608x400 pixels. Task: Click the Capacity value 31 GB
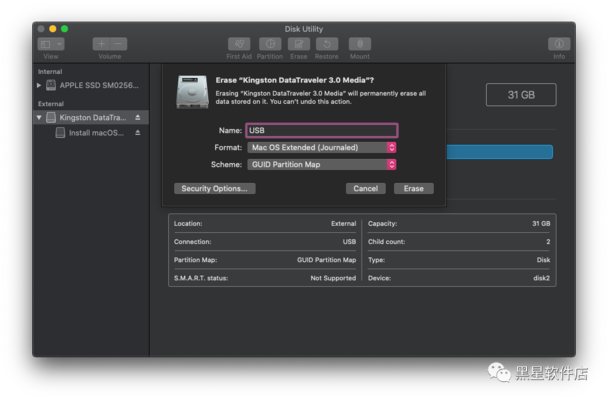pos(541,224)
